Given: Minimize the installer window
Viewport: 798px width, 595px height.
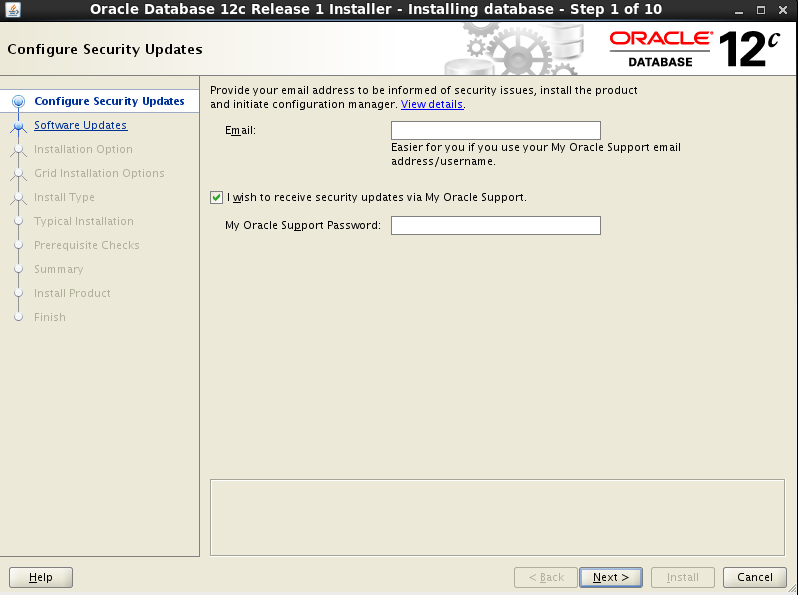Looking at the screenshot, I should click(x=738, y=10).
